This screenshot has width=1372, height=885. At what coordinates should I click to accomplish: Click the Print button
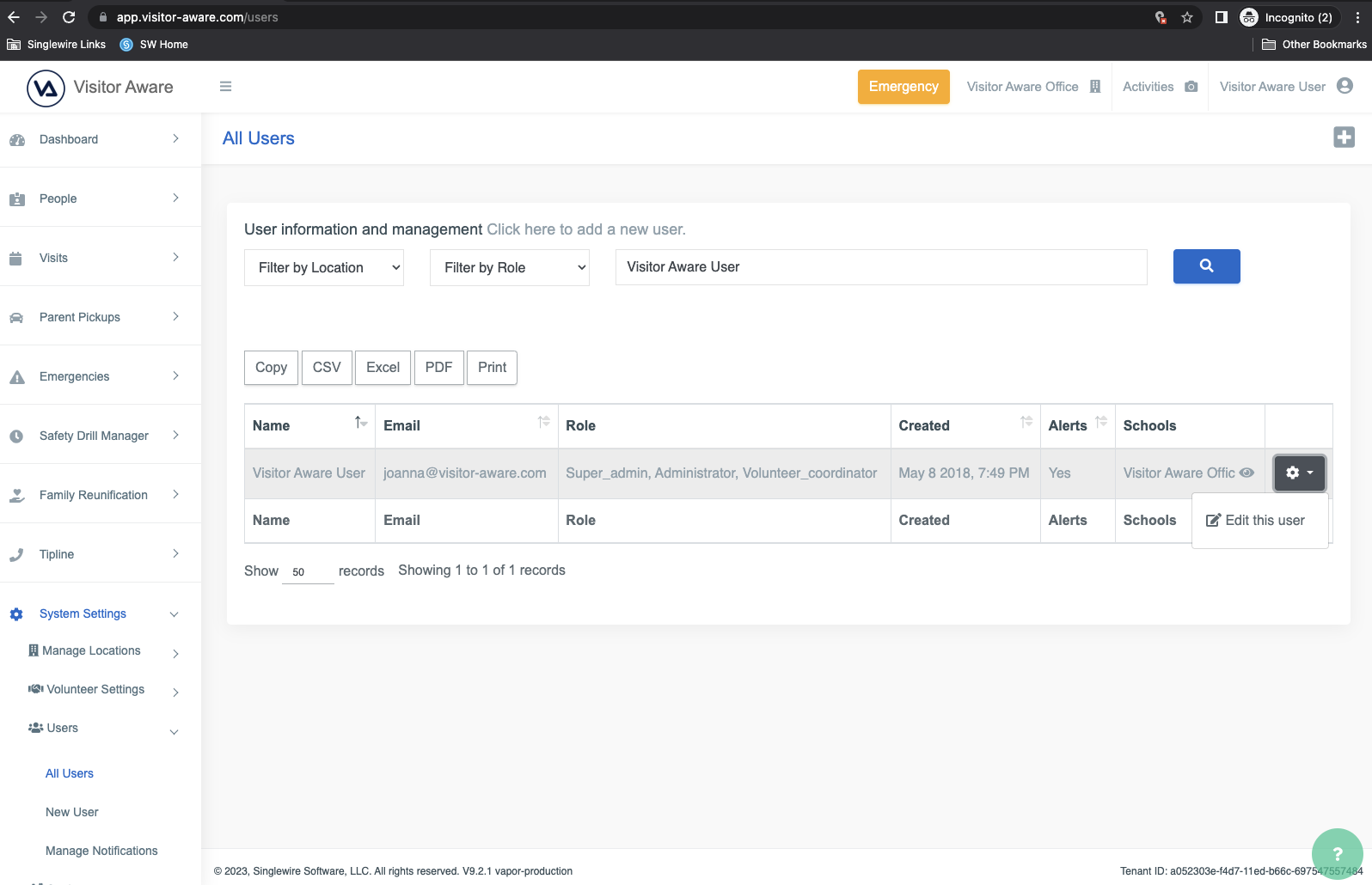coord(492,367)
